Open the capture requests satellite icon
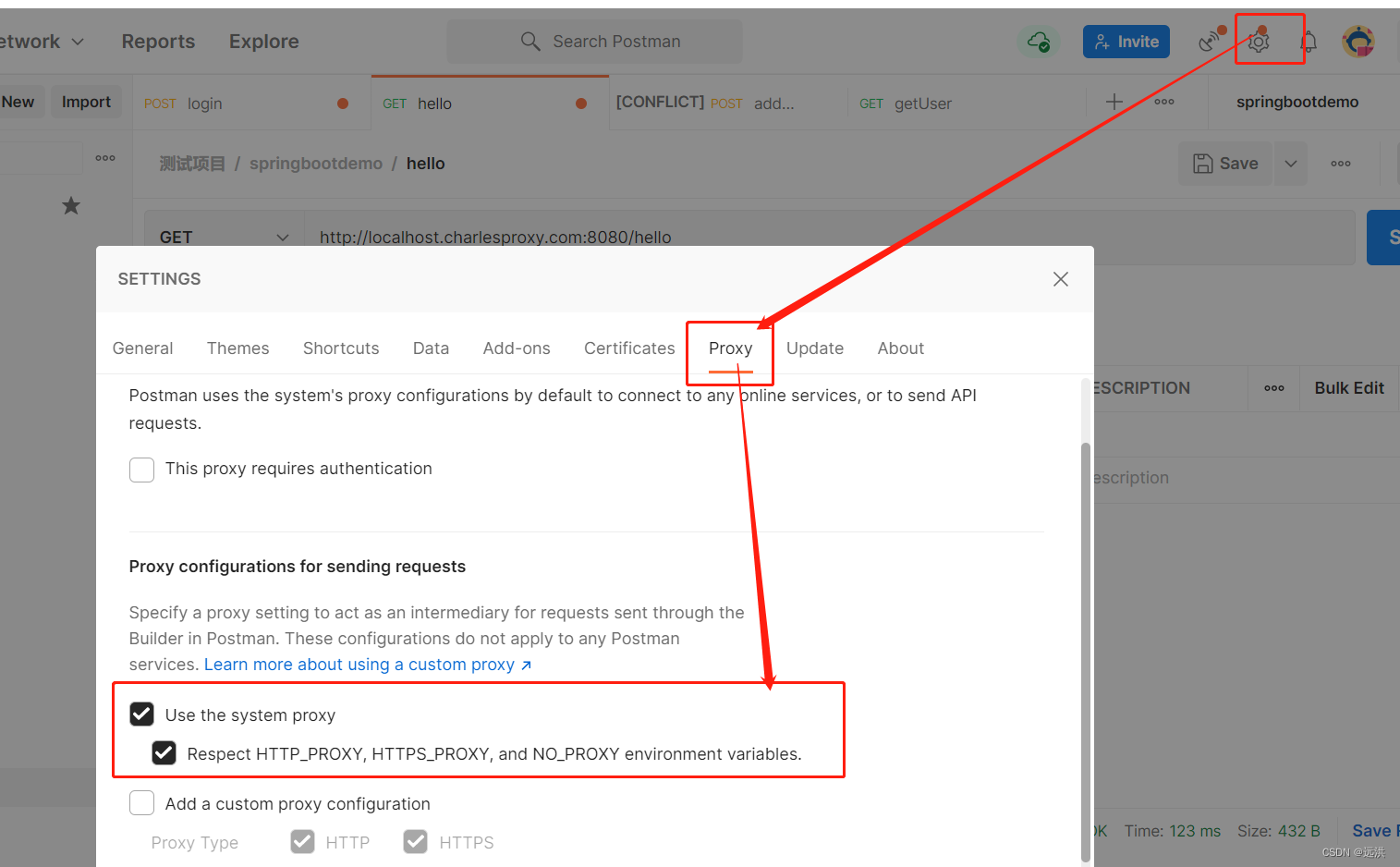This screenshot has width=1400, height=867. [x=1210, y=42]
